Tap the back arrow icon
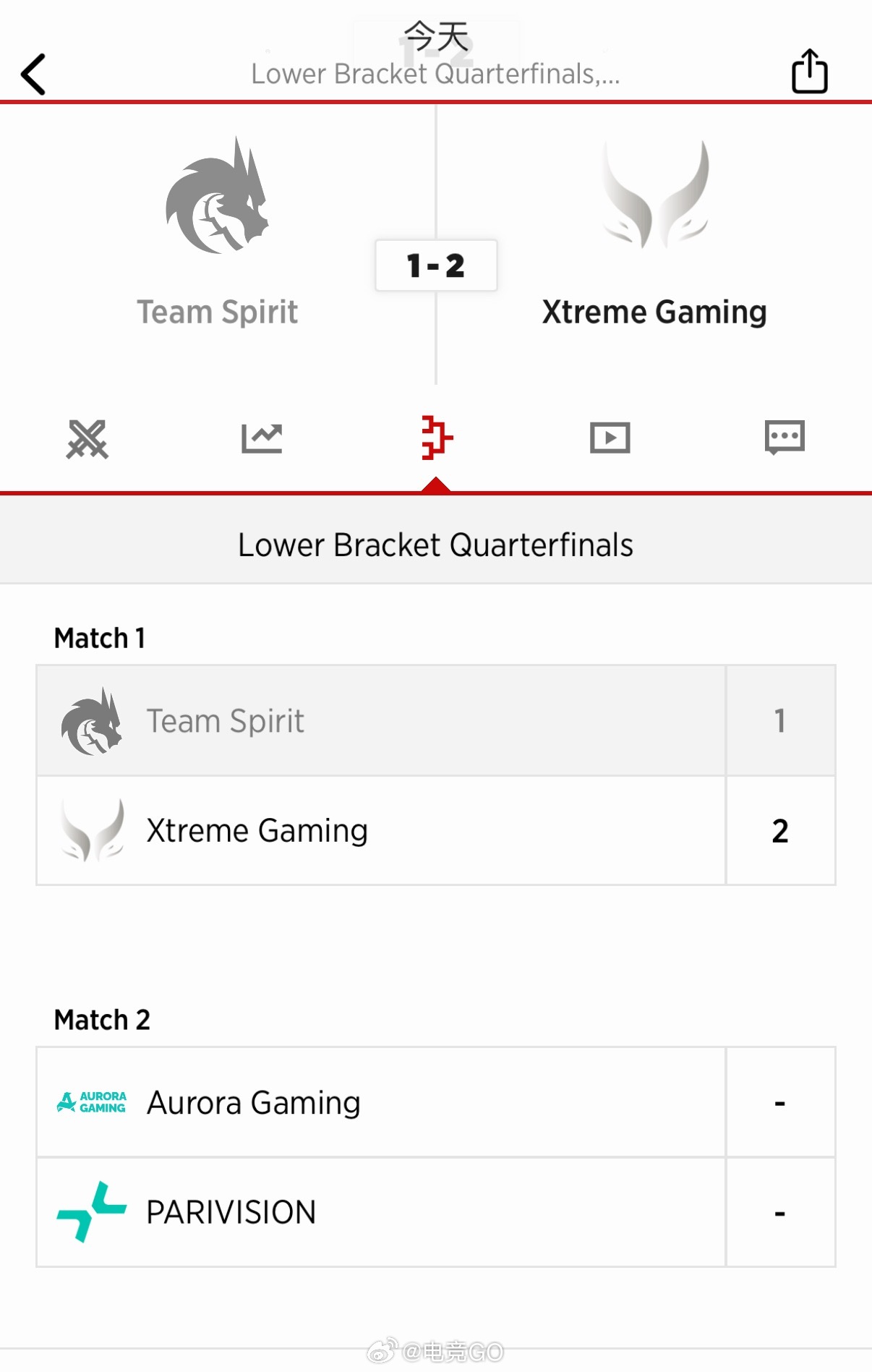Viewport: 872px width, 1372px height. point(33,74)
